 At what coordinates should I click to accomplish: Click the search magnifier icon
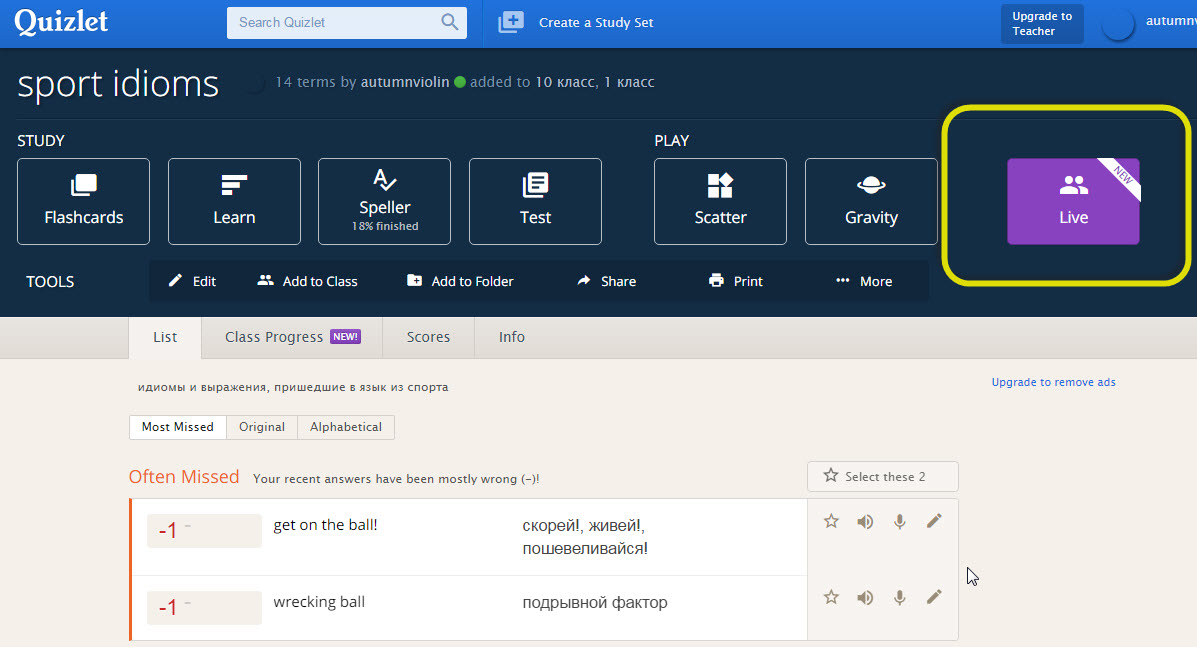coord(450,22)
